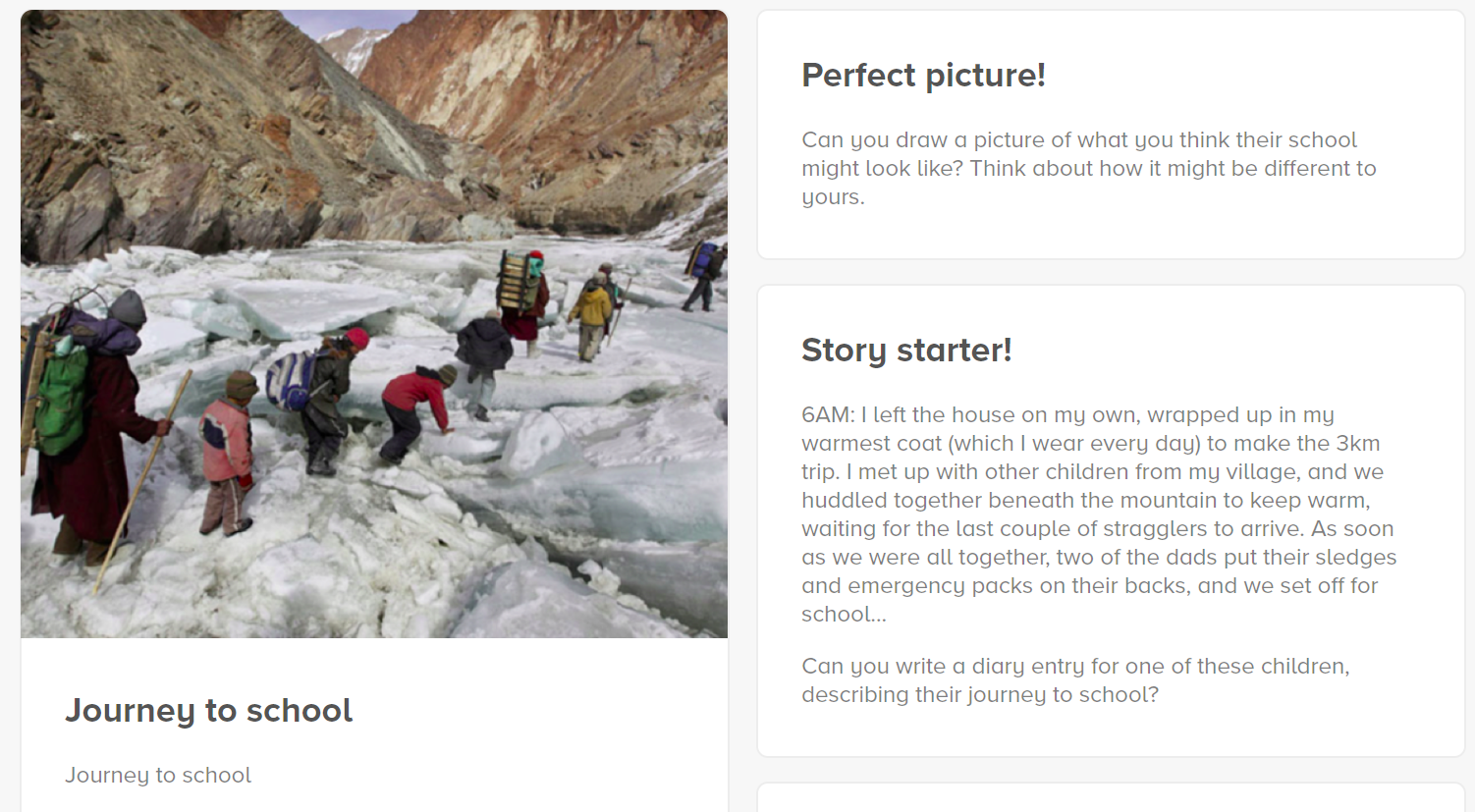Click the long wooden walking stick

tap(142, 481)
